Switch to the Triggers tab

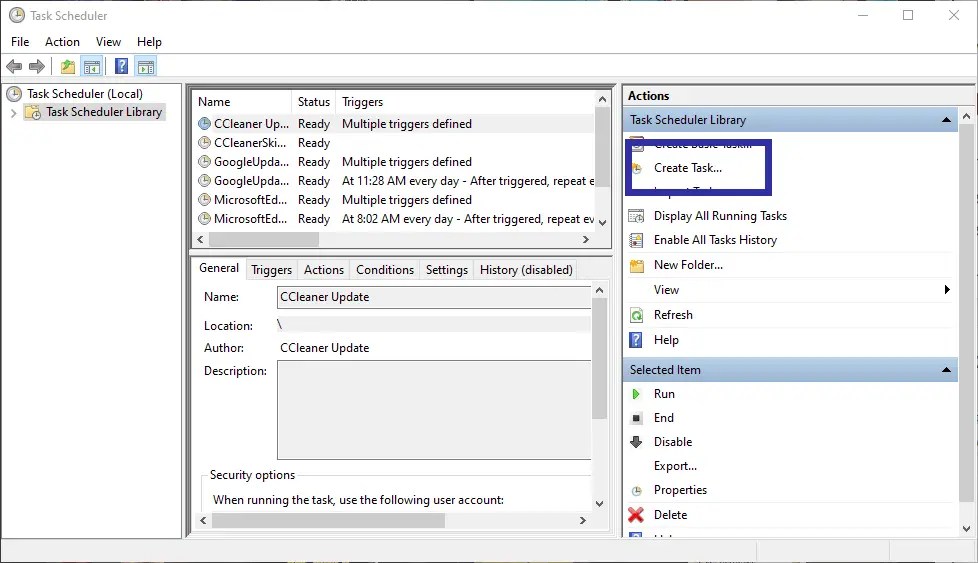(x=271, y=270)
